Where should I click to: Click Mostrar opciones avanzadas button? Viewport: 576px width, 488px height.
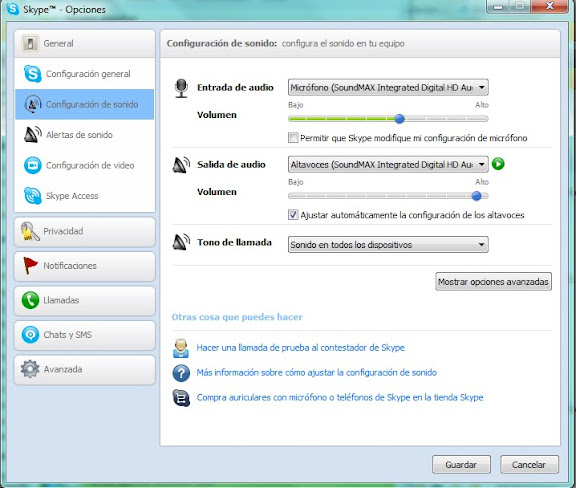pyautogui.click(x=493, y=281)
